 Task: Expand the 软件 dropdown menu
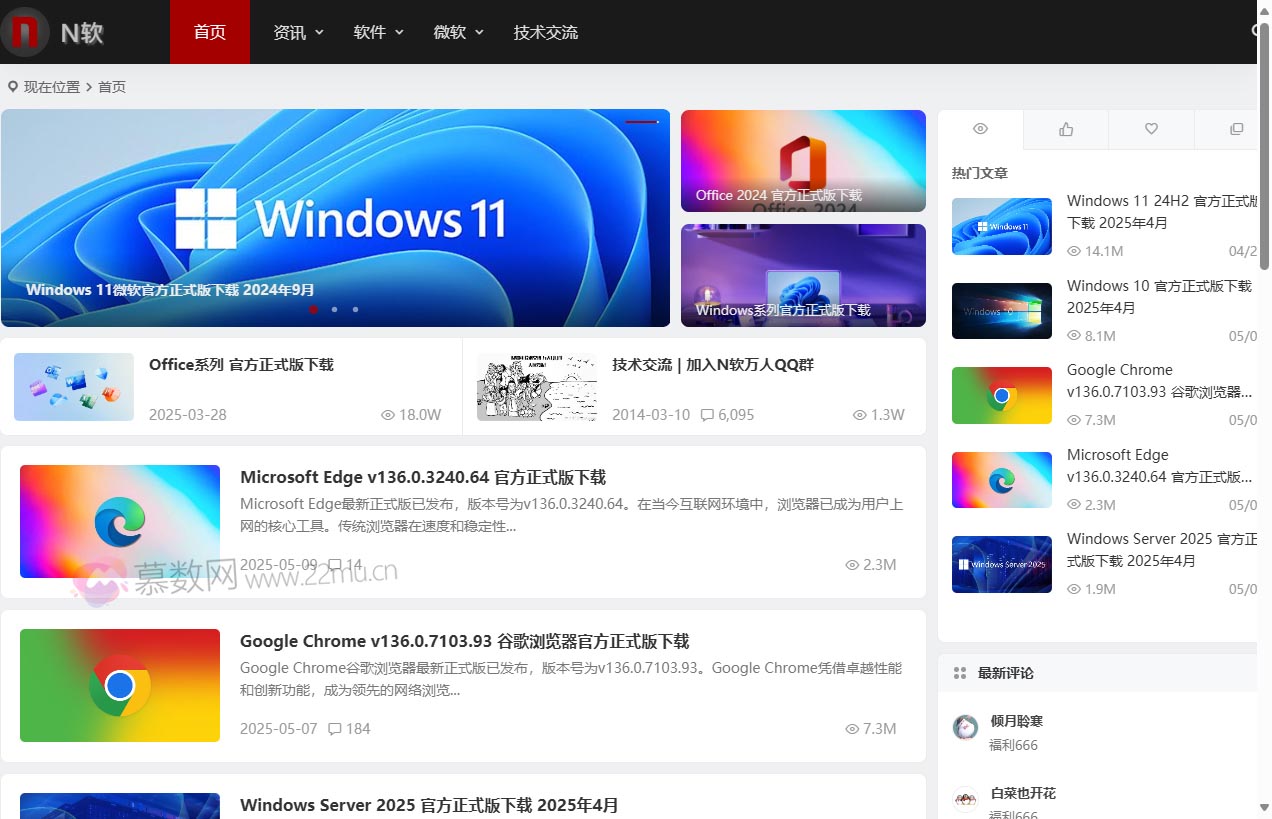(377, 31)
